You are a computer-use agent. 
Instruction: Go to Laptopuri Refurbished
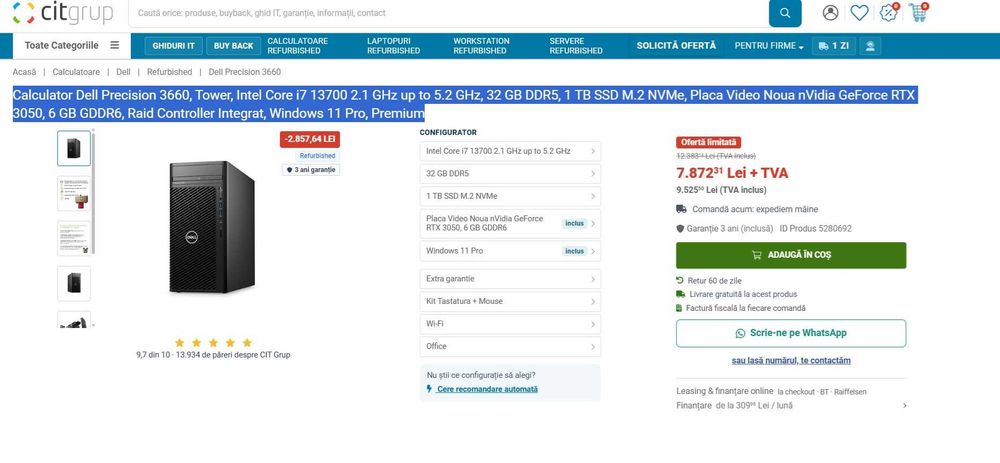(393, 46)
